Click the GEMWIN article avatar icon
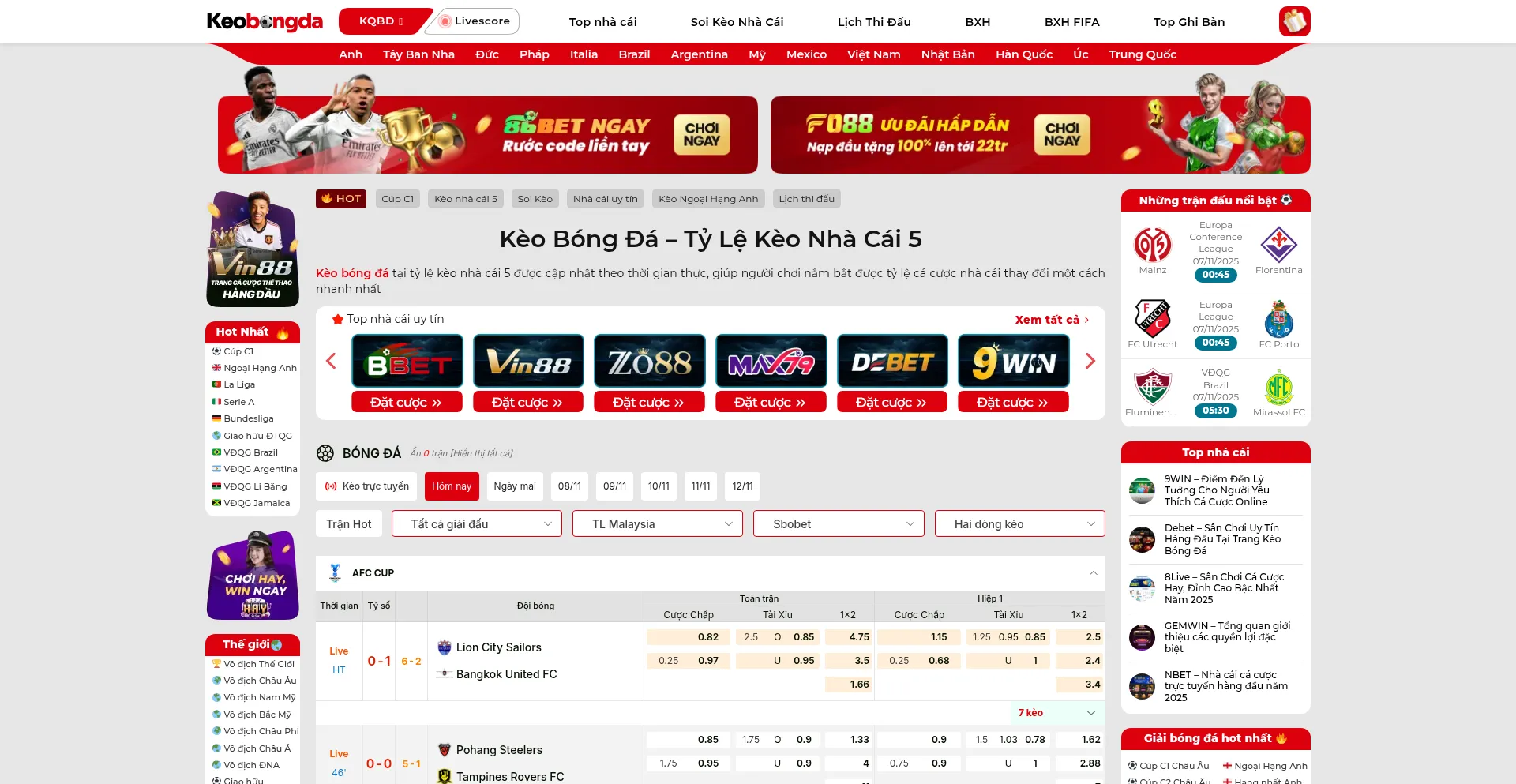1516x784 pixels. click(x=1142, y=637)
